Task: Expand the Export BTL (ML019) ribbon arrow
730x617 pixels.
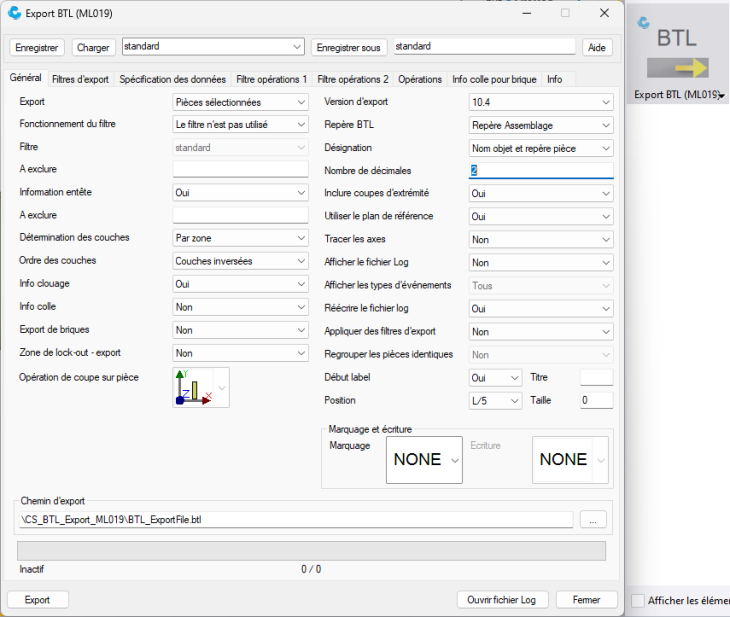Action: pos(722,96)
